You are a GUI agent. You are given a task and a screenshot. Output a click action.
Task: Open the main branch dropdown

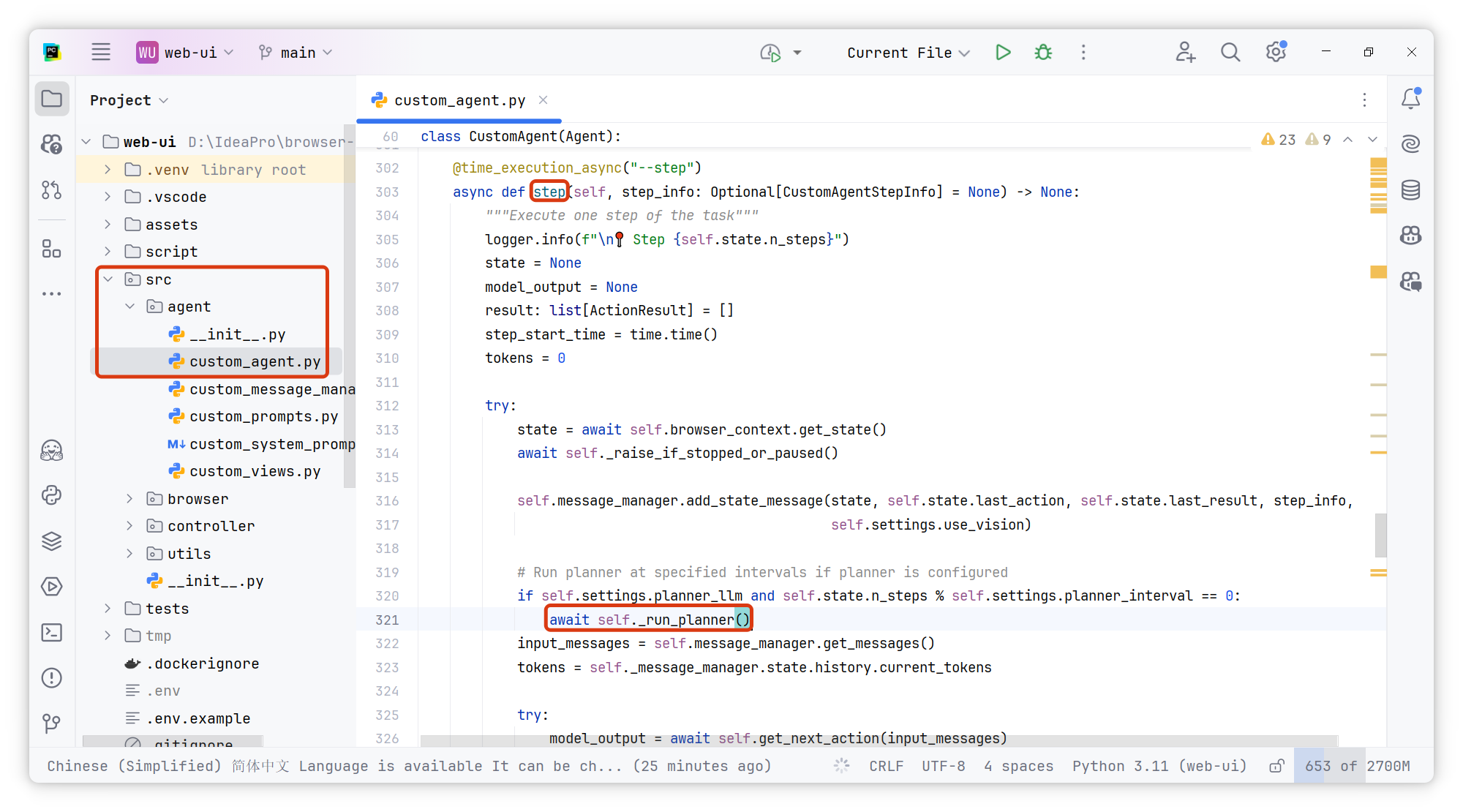click(296, 52)
